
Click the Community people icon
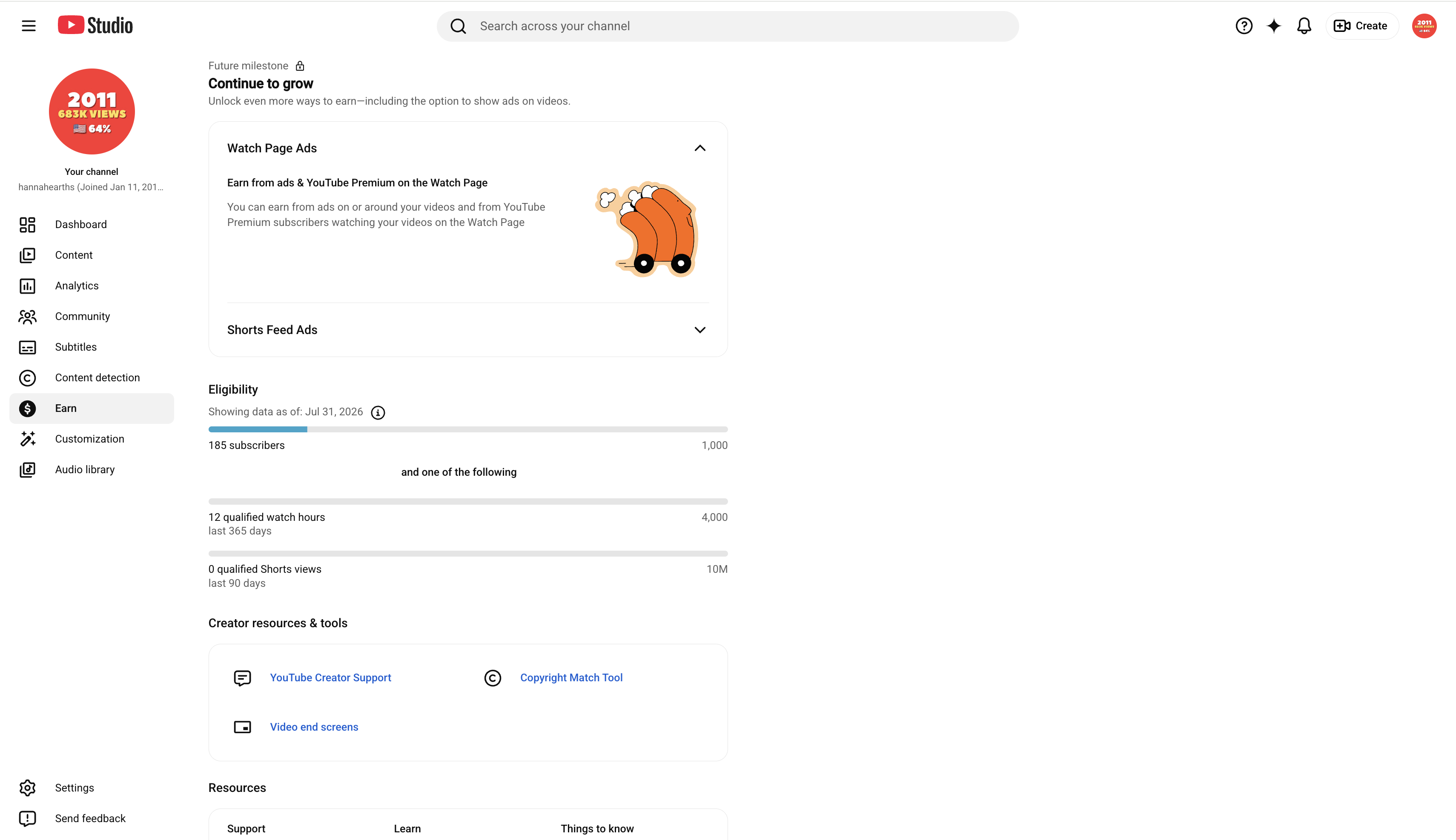tap(27, 316)
